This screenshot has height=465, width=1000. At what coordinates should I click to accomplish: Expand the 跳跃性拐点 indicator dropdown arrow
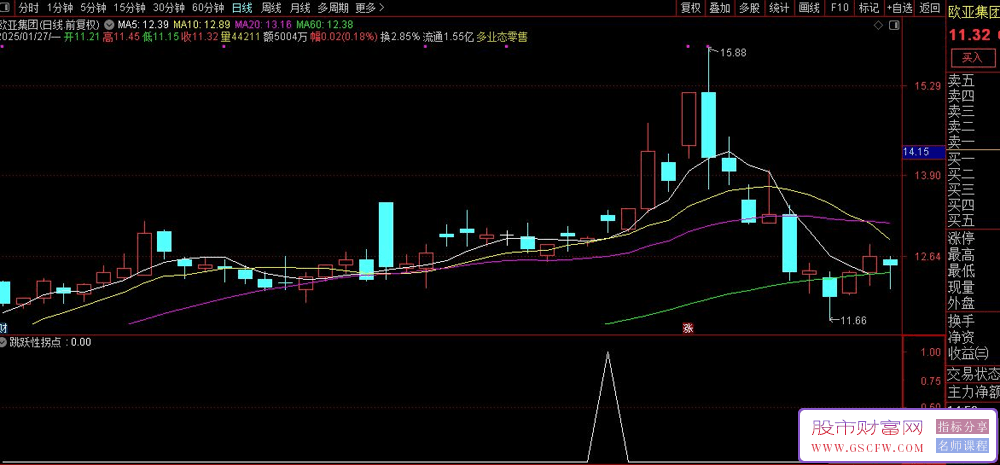[x=4, y=342]
